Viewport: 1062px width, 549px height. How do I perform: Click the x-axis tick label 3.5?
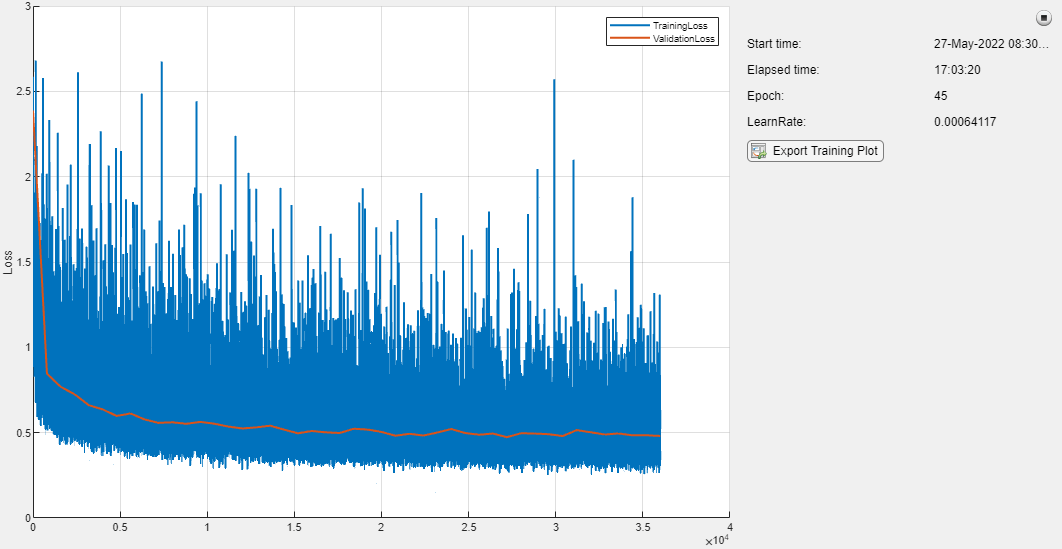tap(643, 527)
